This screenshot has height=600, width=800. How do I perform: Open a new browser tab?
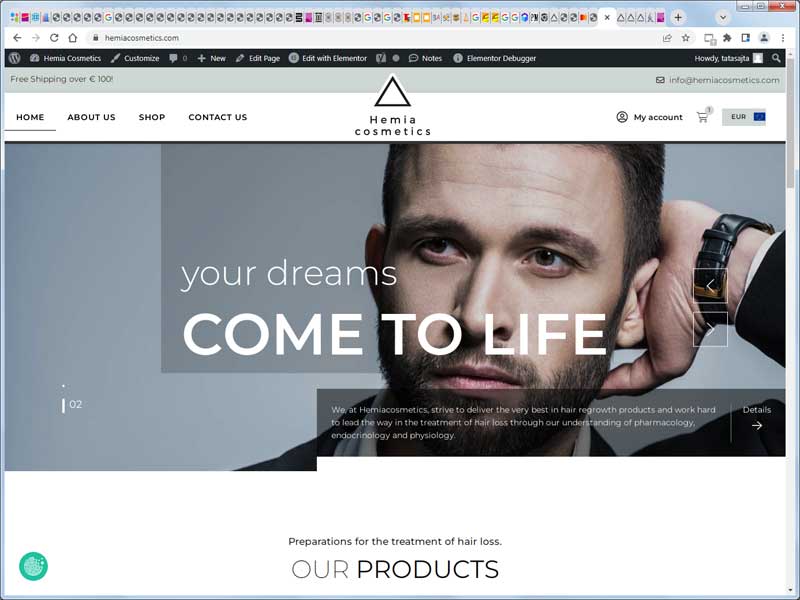tap(678, 17)
